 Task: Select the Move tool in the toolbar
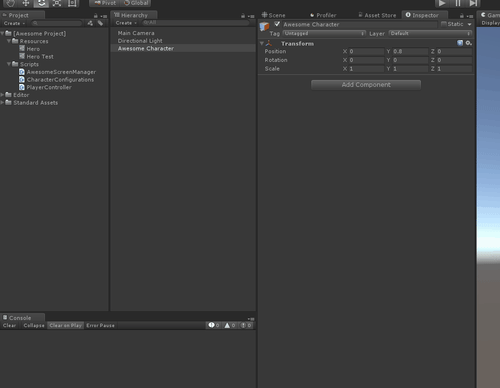(x=26, y=3)
